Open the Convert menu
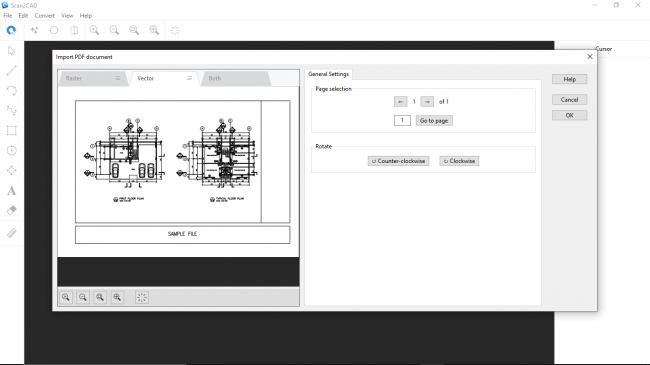Screen dimensions: 650x365 tap(44, 15)
